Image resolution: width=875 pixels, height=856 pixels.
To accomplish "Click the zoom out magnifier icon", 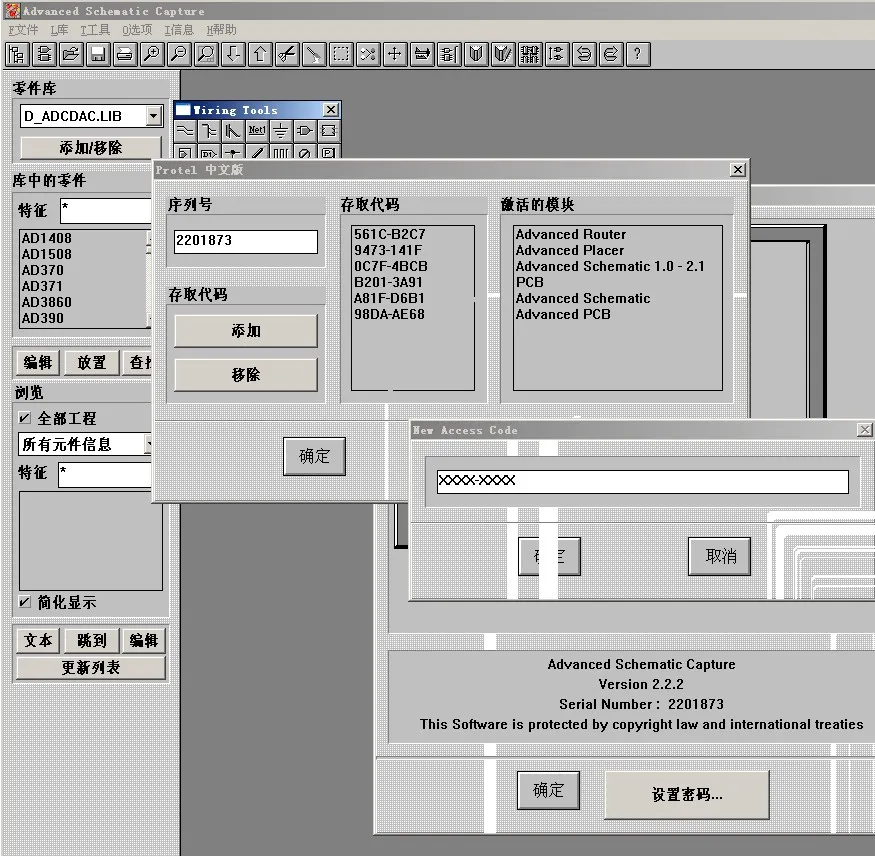I will click(179, 55).
